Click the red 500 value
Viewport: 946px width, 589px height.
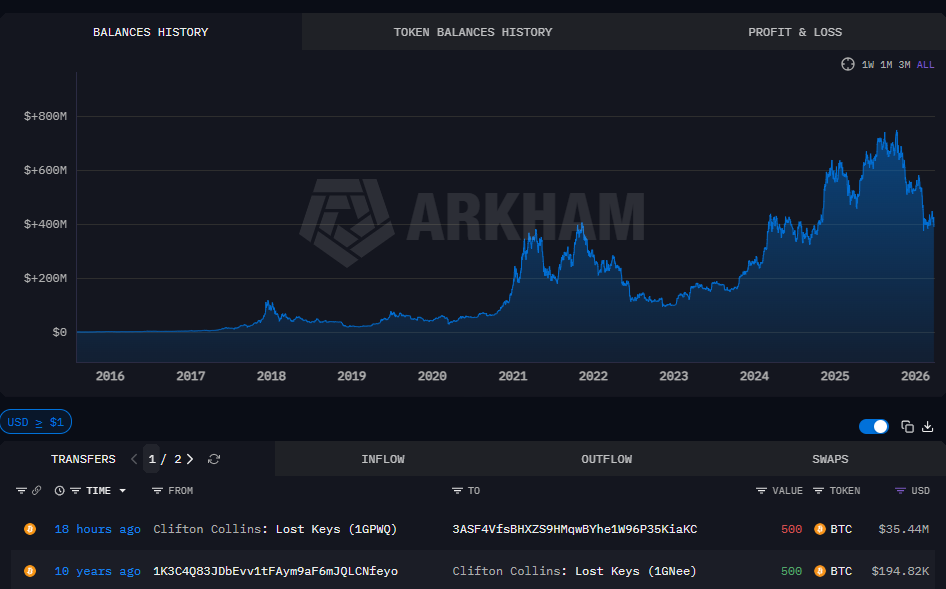point(792,529)
